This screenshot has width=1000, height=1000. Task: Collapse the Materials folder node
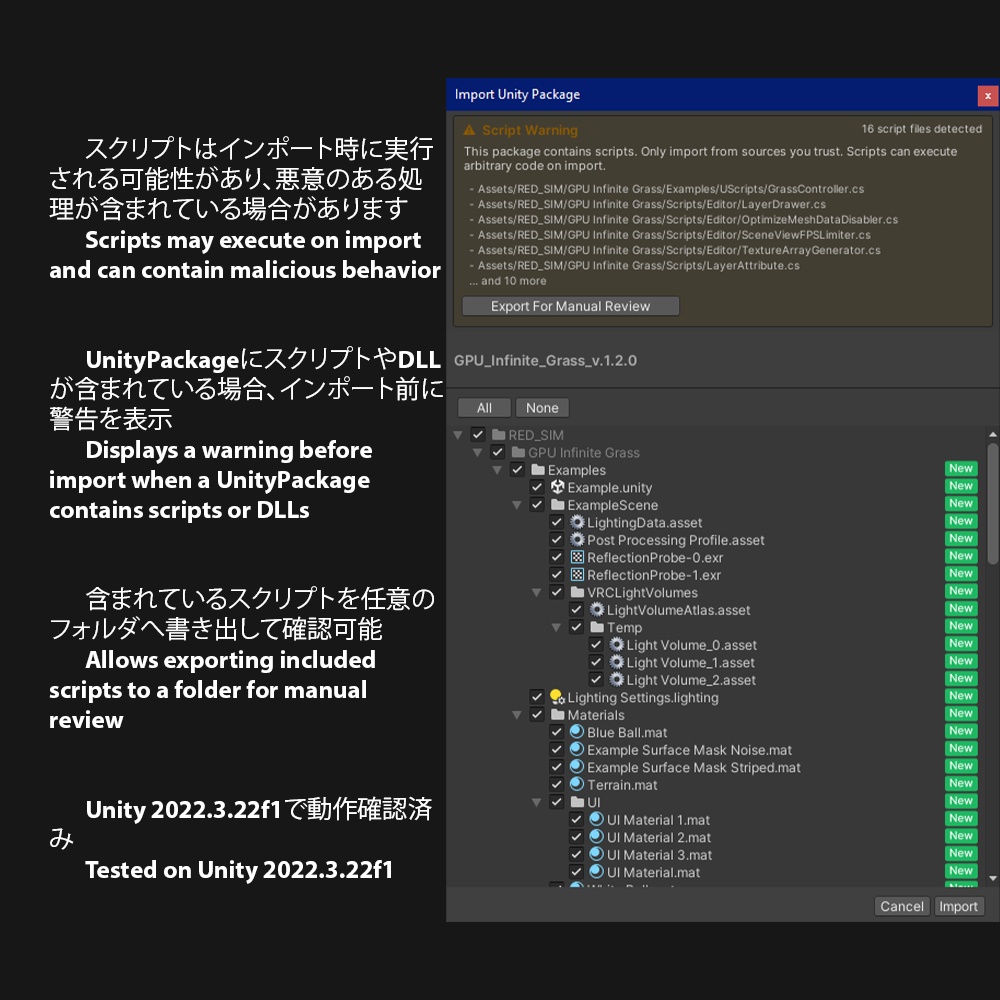pos(517,715)
